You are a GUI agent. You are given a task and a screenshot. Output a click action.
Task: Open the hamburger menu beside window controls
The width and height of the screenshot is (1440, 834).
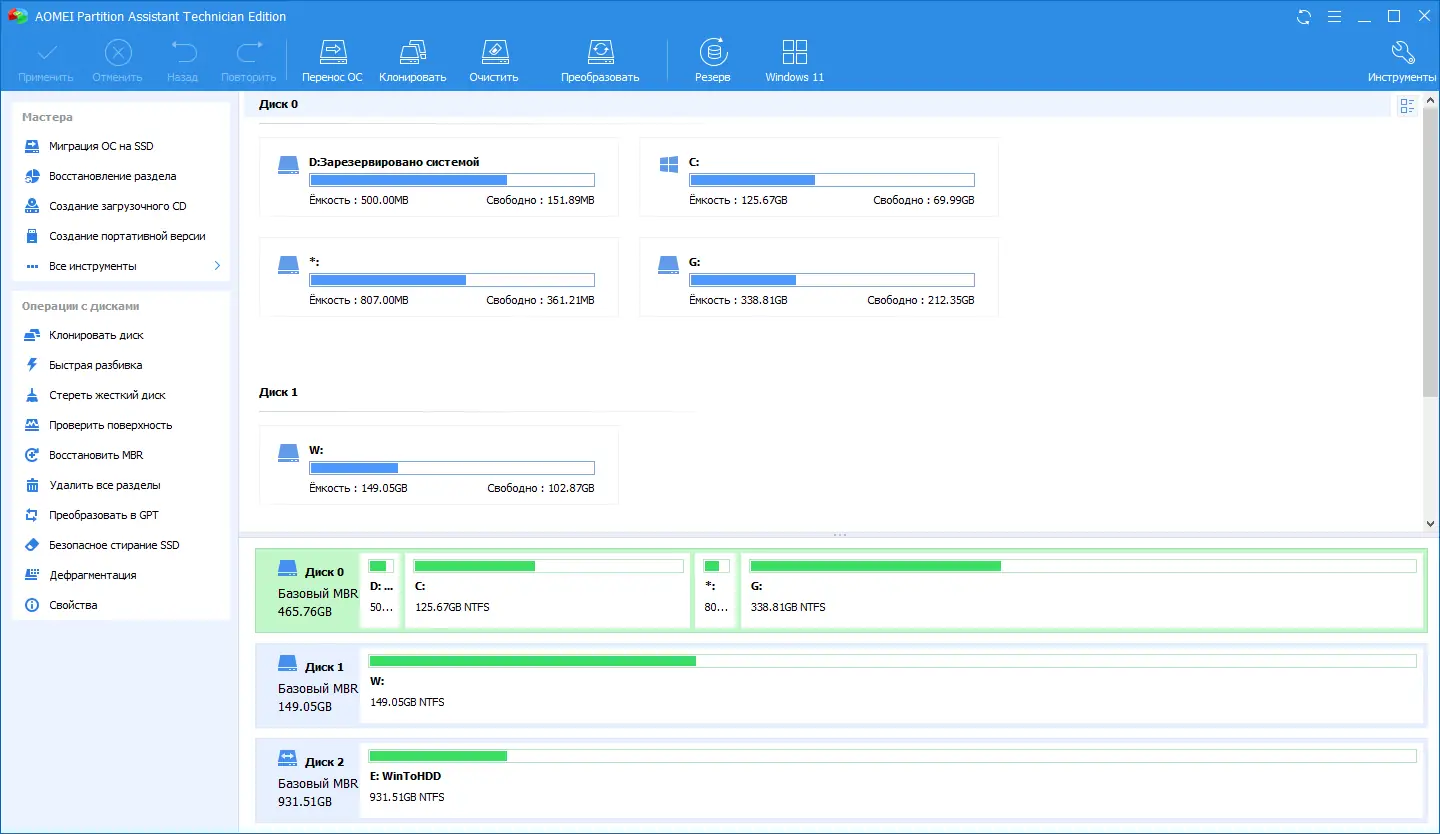tap(1334, 16)
